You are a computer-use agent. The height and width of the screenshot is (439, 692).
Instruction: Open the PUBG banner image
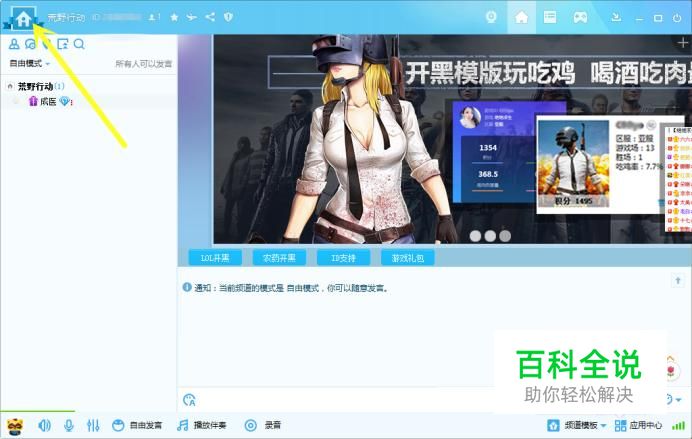click(452, 139)
